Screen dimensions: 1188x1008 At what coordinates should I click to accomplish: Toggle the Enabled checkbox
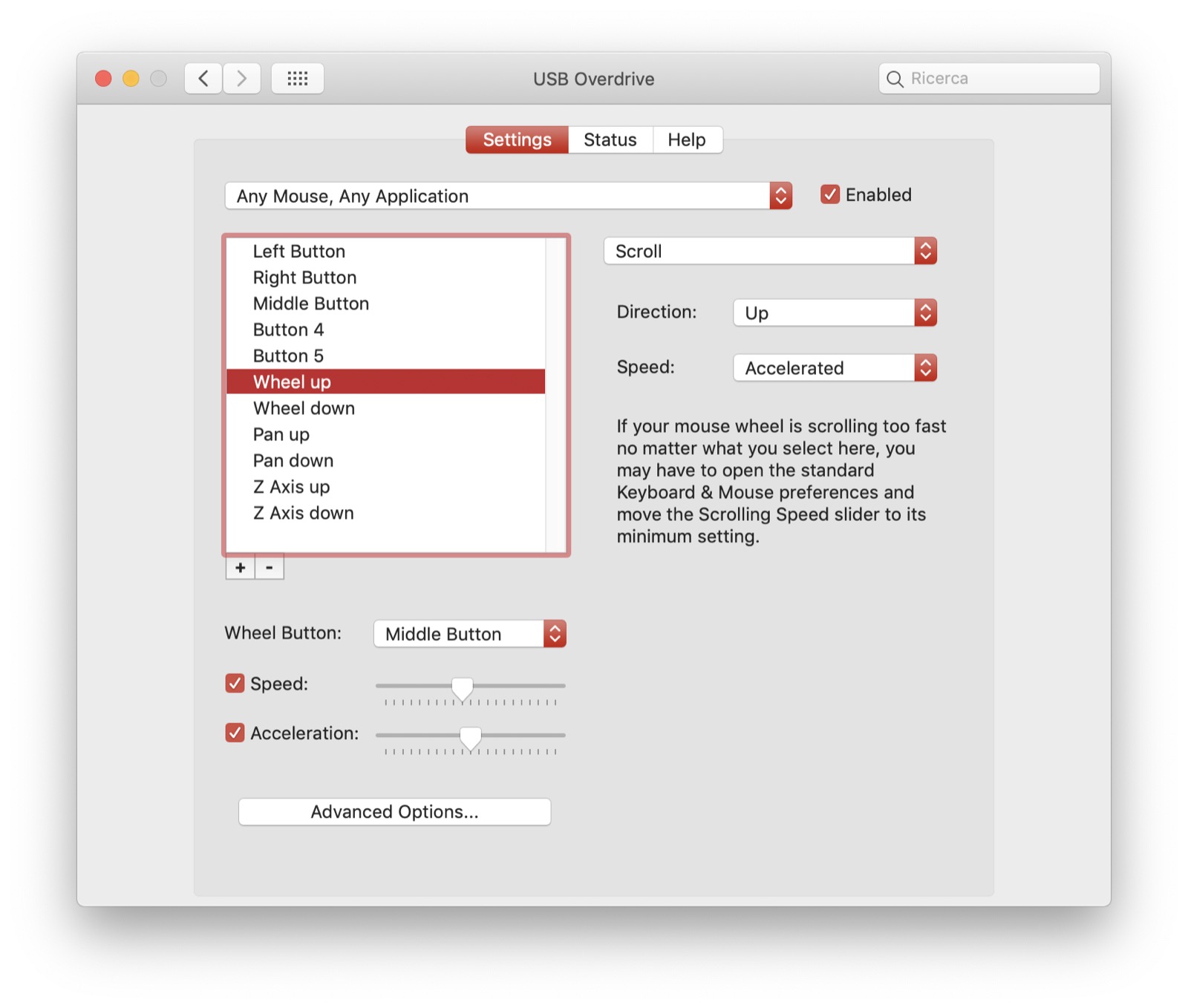pyautogui.click(x=830, y=194)
